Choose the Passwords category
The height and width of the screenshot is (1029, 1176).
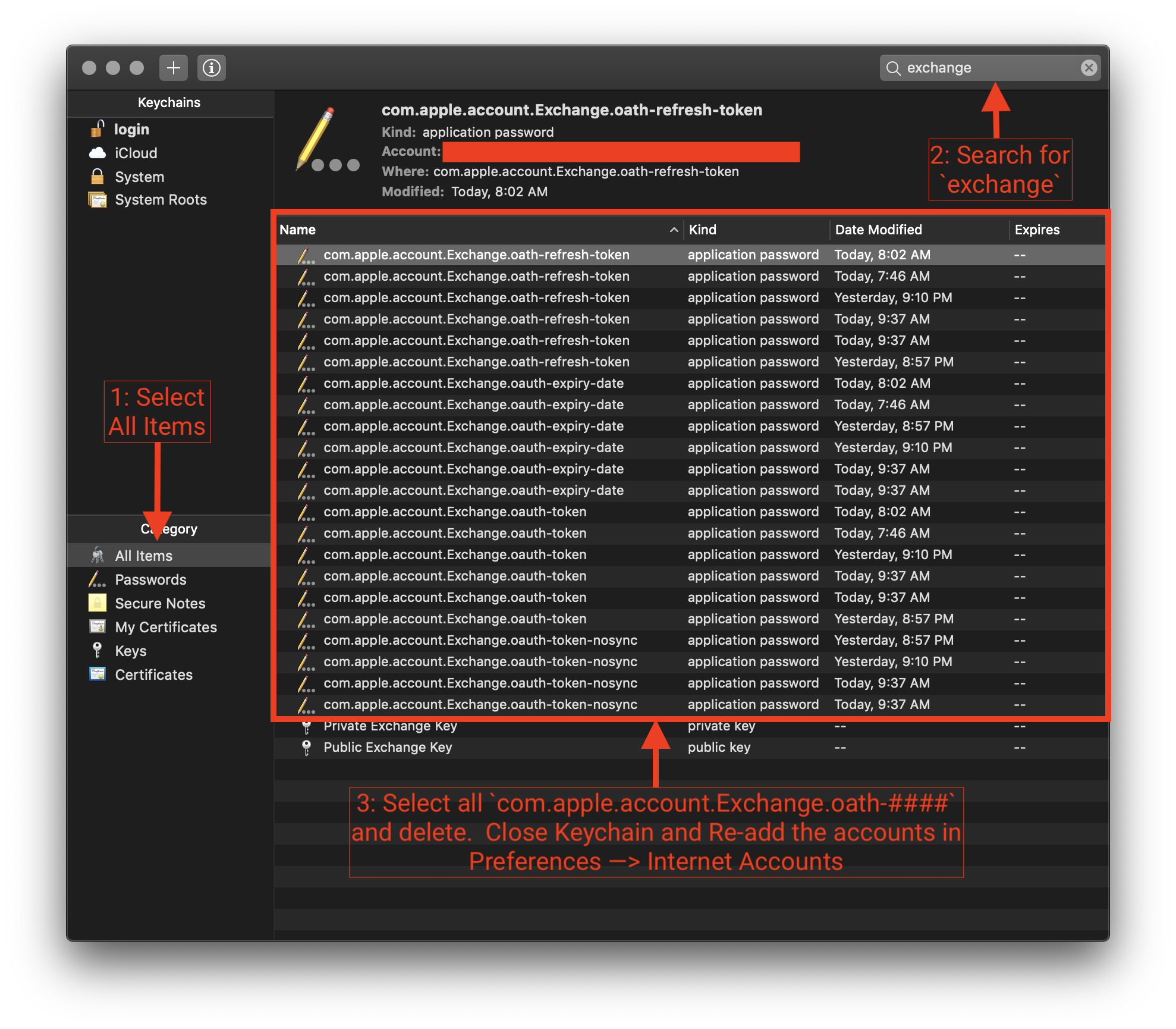pyautogui.click(x=169, y=579)
